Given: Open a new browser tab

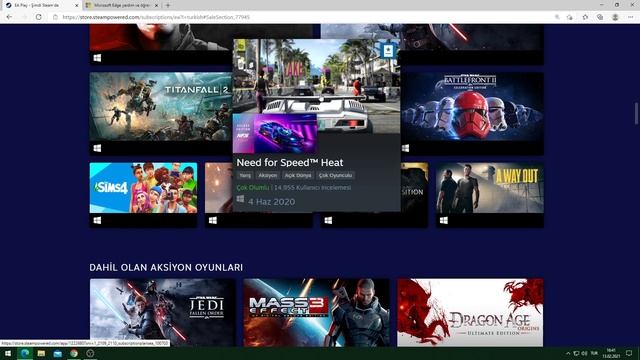Looking at the screenshot, I should pyautogui.click(x=168, y=5).
